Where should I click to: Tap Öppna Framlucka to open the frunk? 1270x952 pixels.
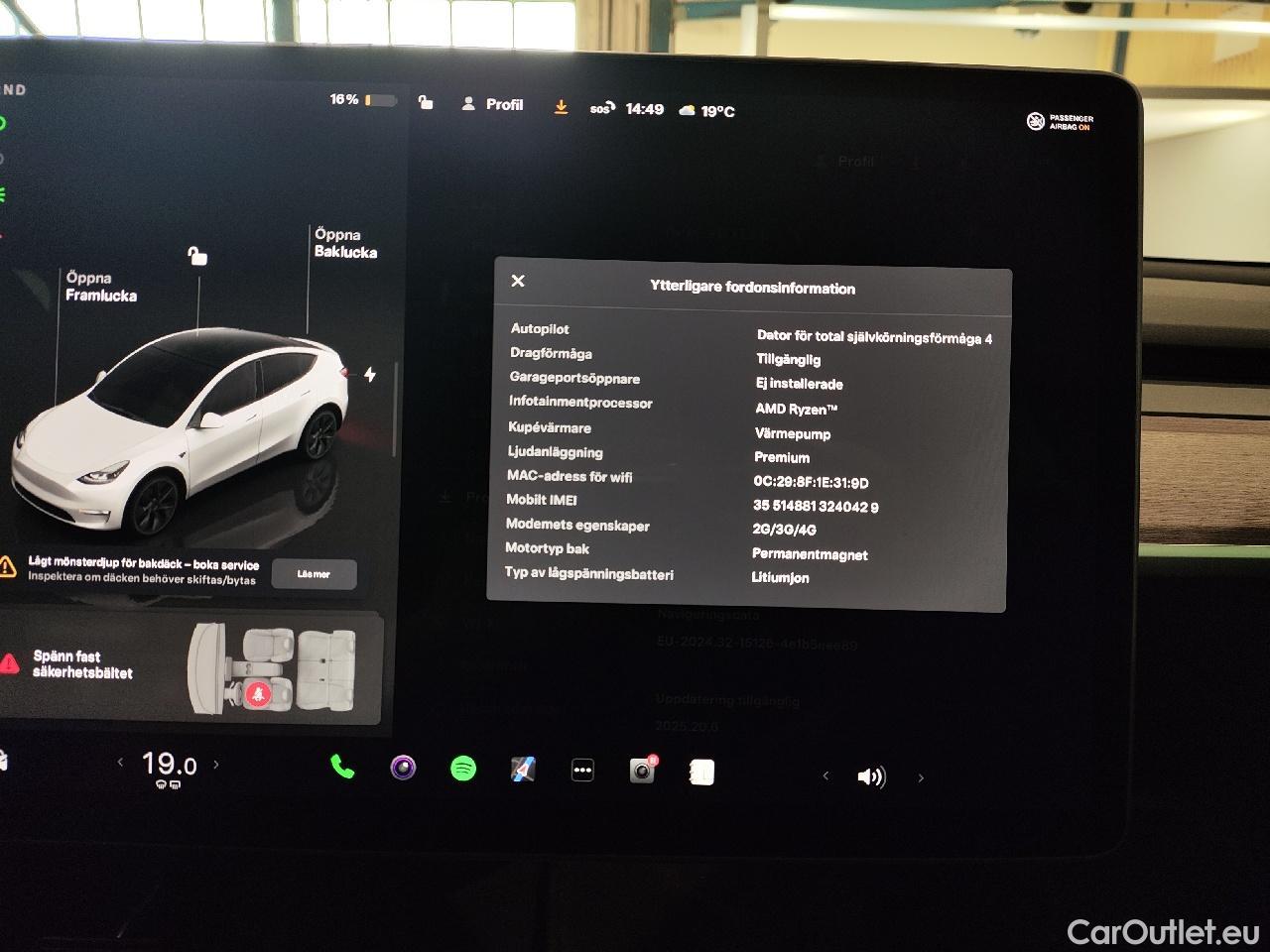101,287
